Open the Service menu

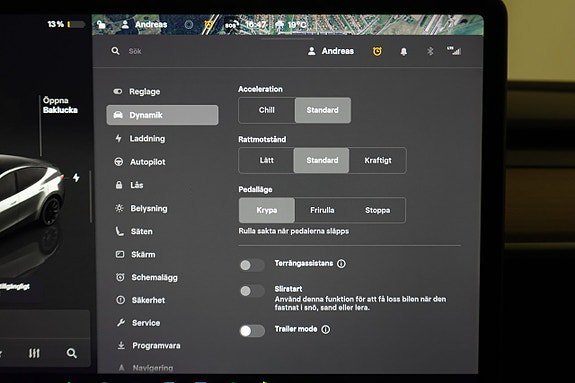point(138,323)
